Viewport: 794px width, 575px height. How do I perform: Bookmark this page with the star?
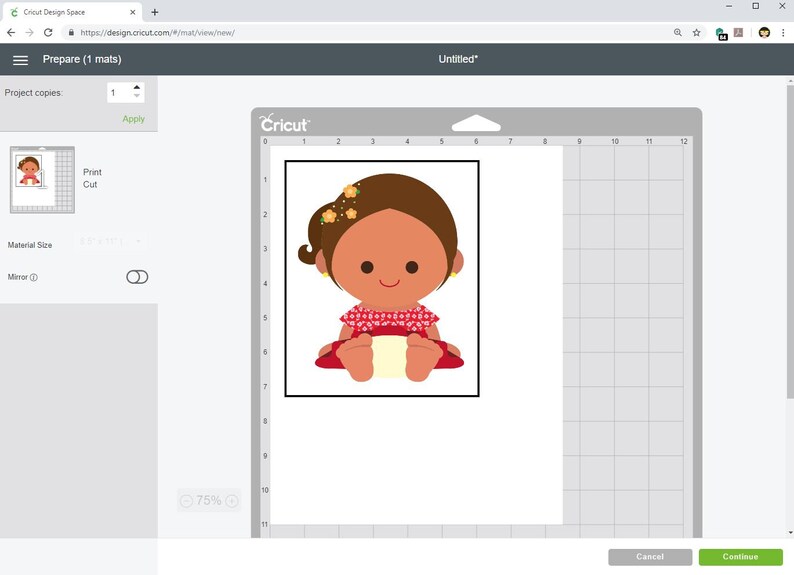coord(696,32)
